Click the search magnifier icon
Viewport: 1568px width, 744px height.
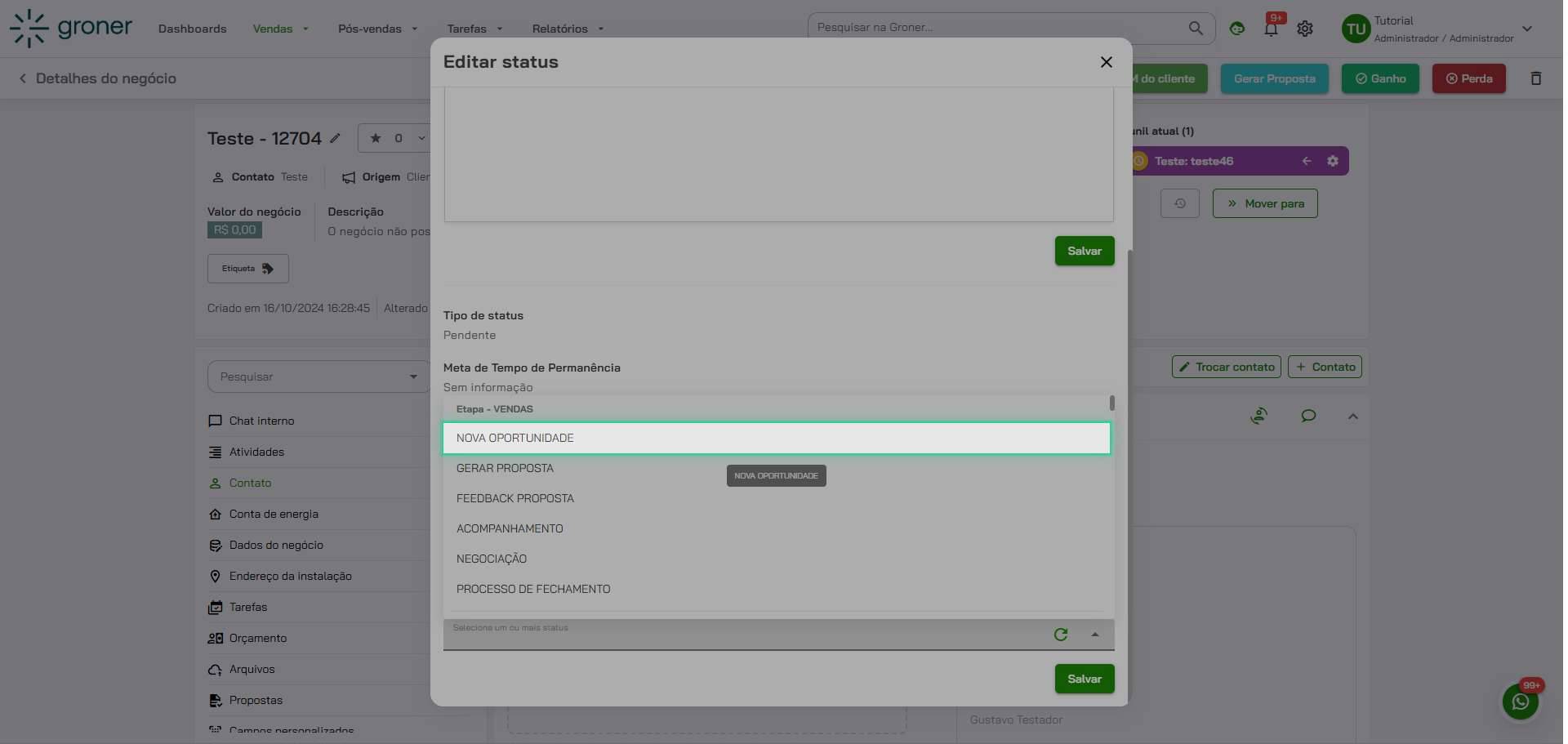(x=1195, y=28)
